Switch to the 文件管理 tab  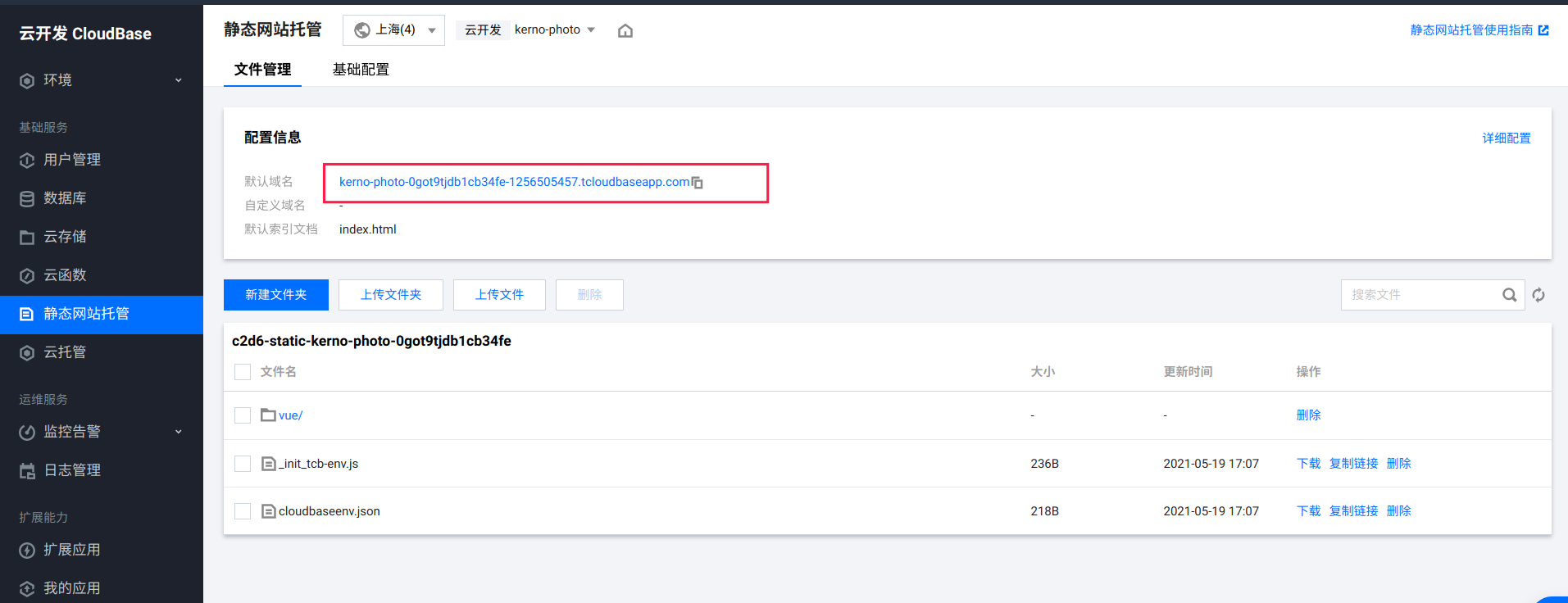pyautogui.click(x=262, y=70)
